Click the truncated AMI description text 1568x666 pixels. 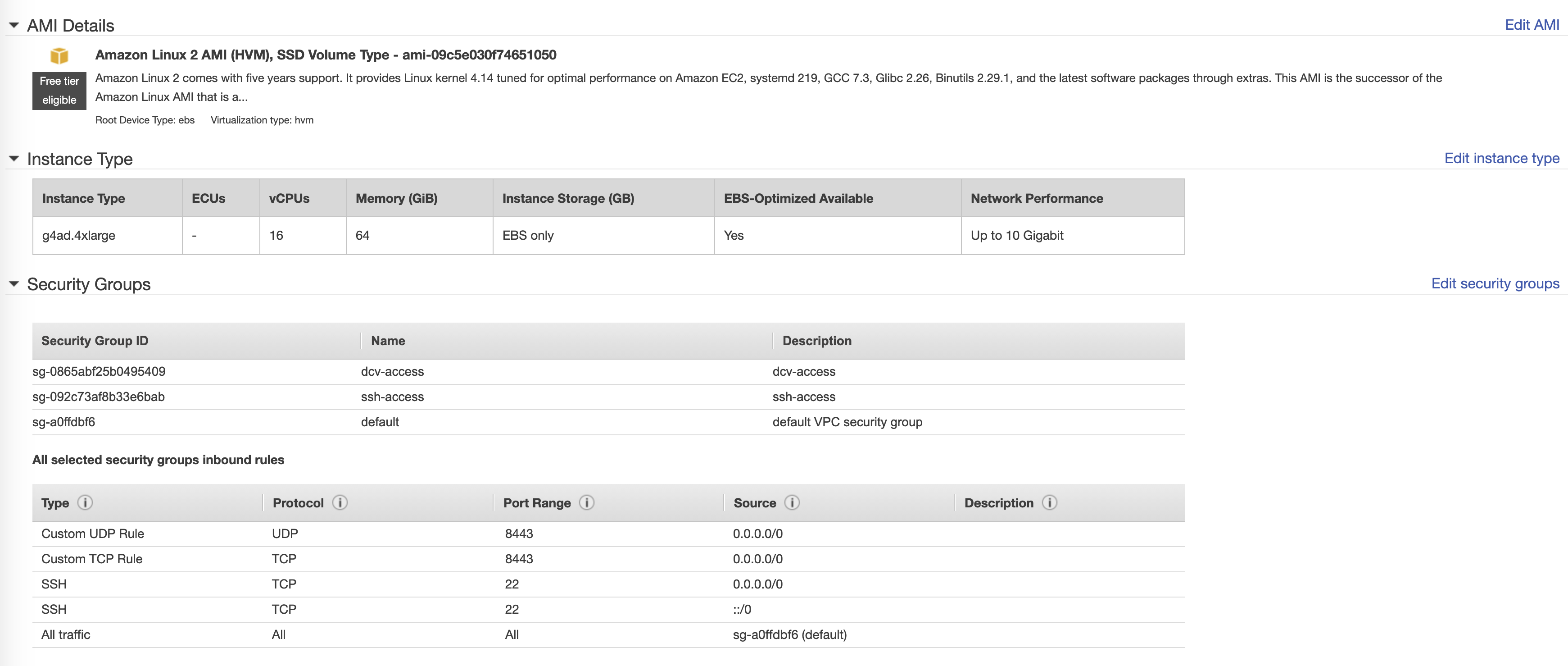(172, 96)
